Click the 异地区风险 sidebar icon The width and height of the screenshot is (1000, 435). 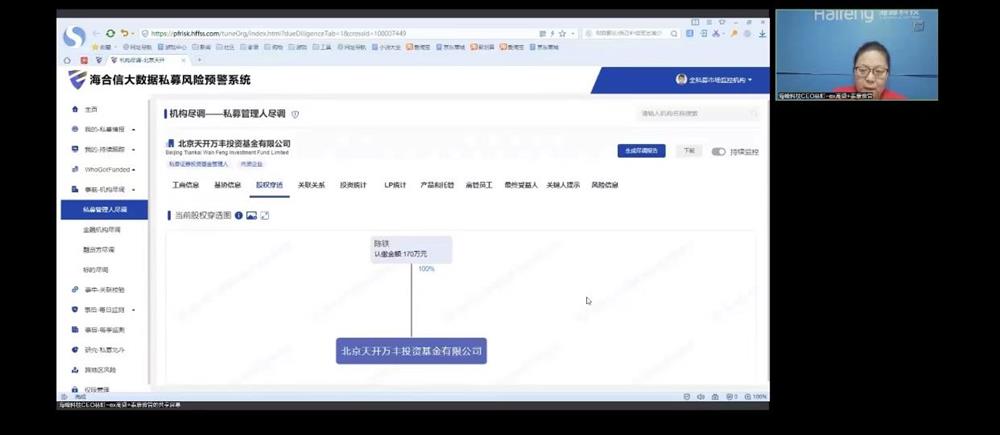(x=75, y=370)
